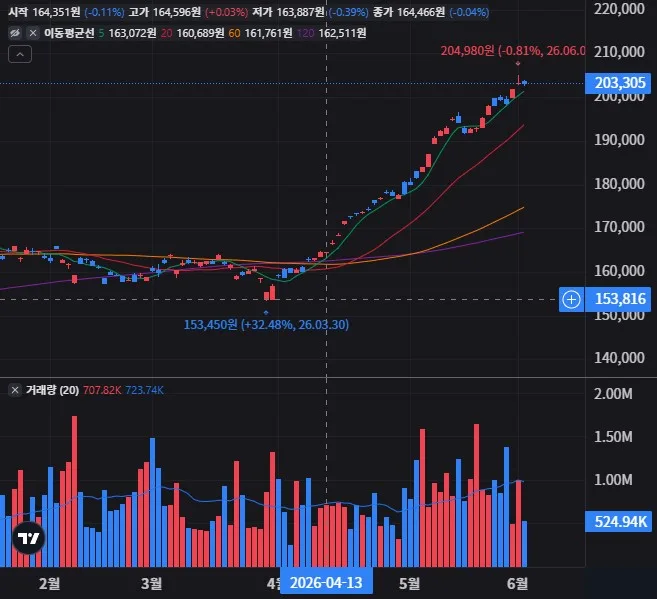657x599 pixels.
Task: Remove the volume (거래량) indicator with X
Action: click(15, 390)
